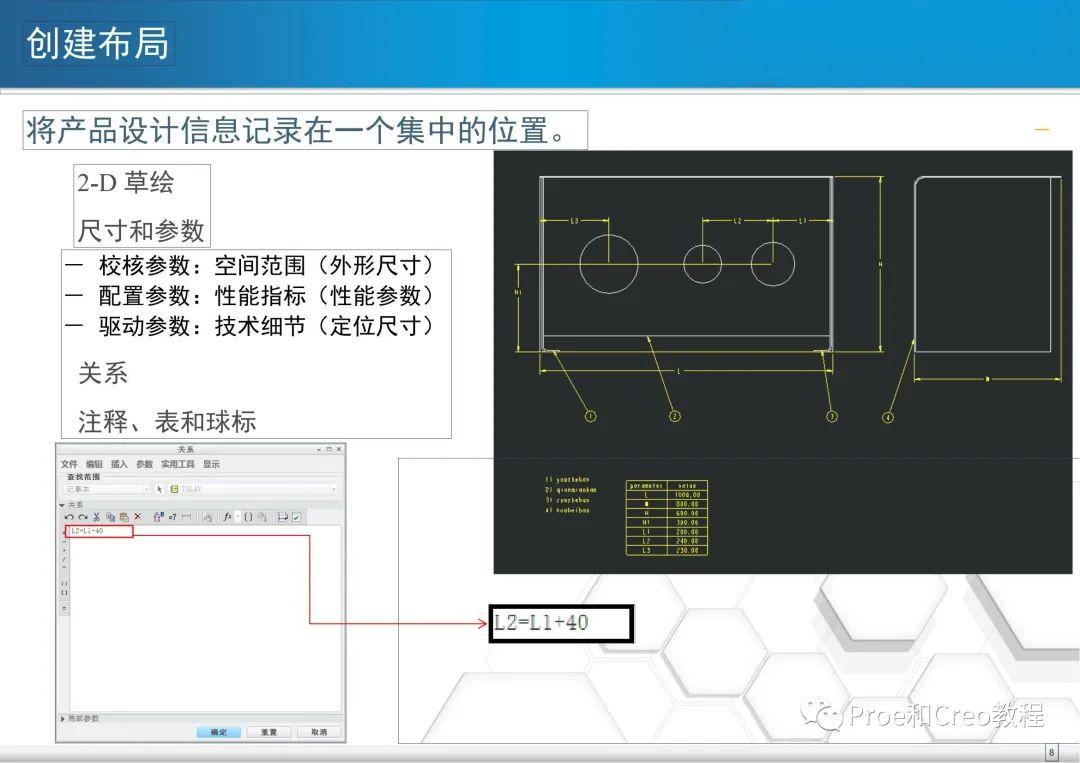This screenshot has height=763, width=1080.
Task: Click the verify relations (=?) icon
Action: click(172, 517)
